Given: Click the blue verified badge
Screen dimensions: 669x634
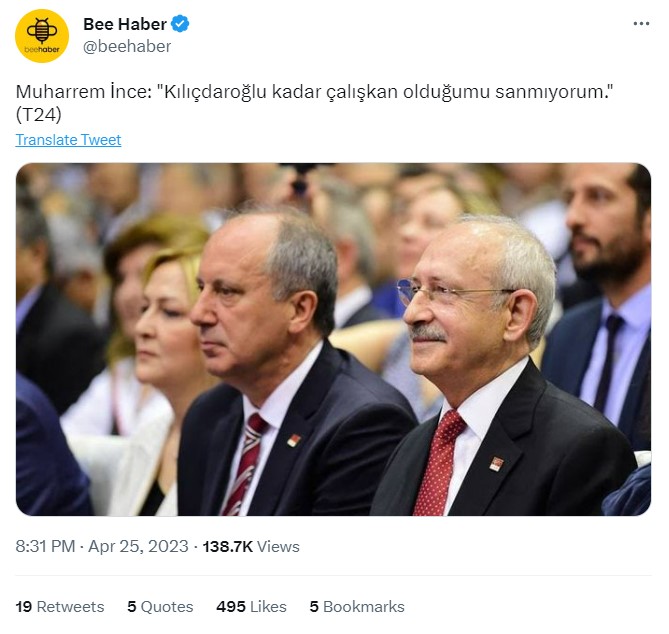Looking at the screenshot, I should [x=180, y=24].
